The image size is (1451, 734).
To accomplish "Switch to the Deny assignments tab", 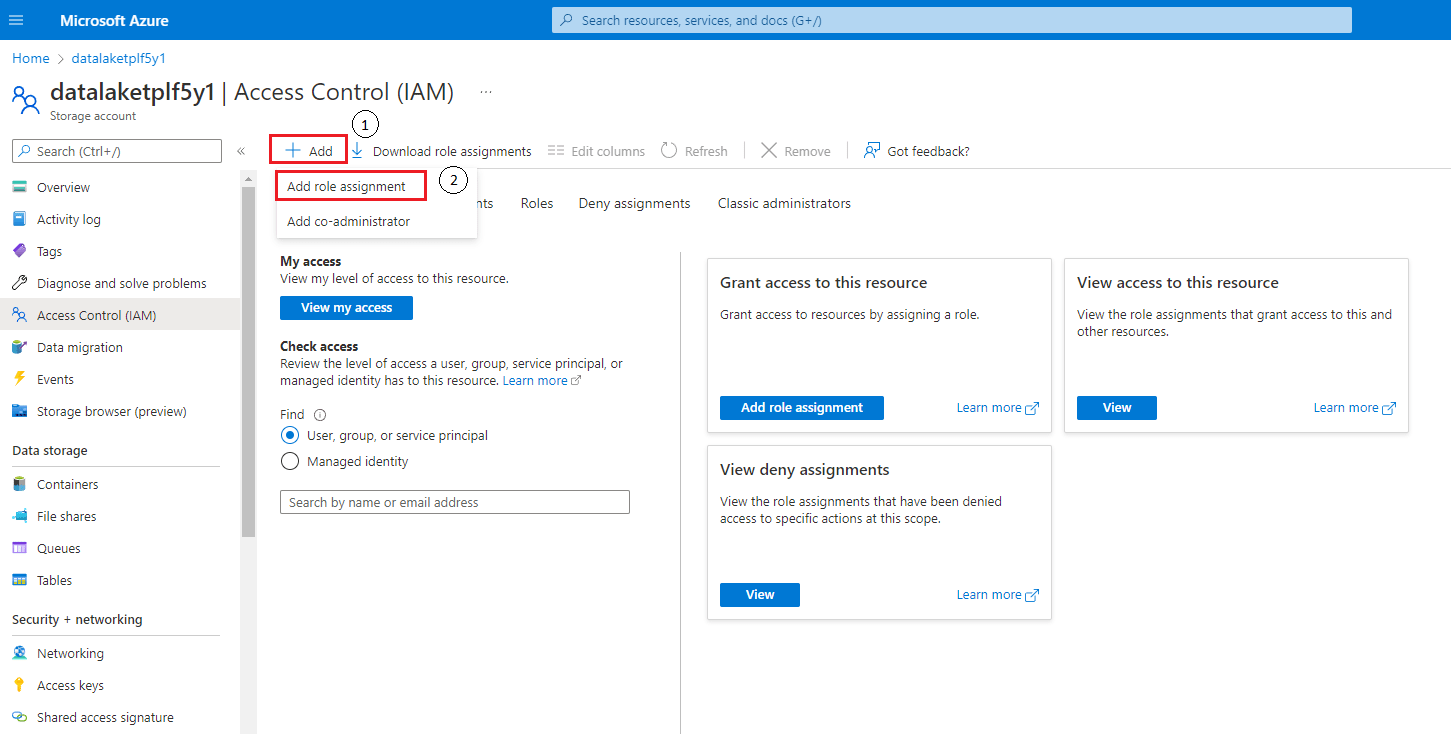I will click(x=634, y=203).
